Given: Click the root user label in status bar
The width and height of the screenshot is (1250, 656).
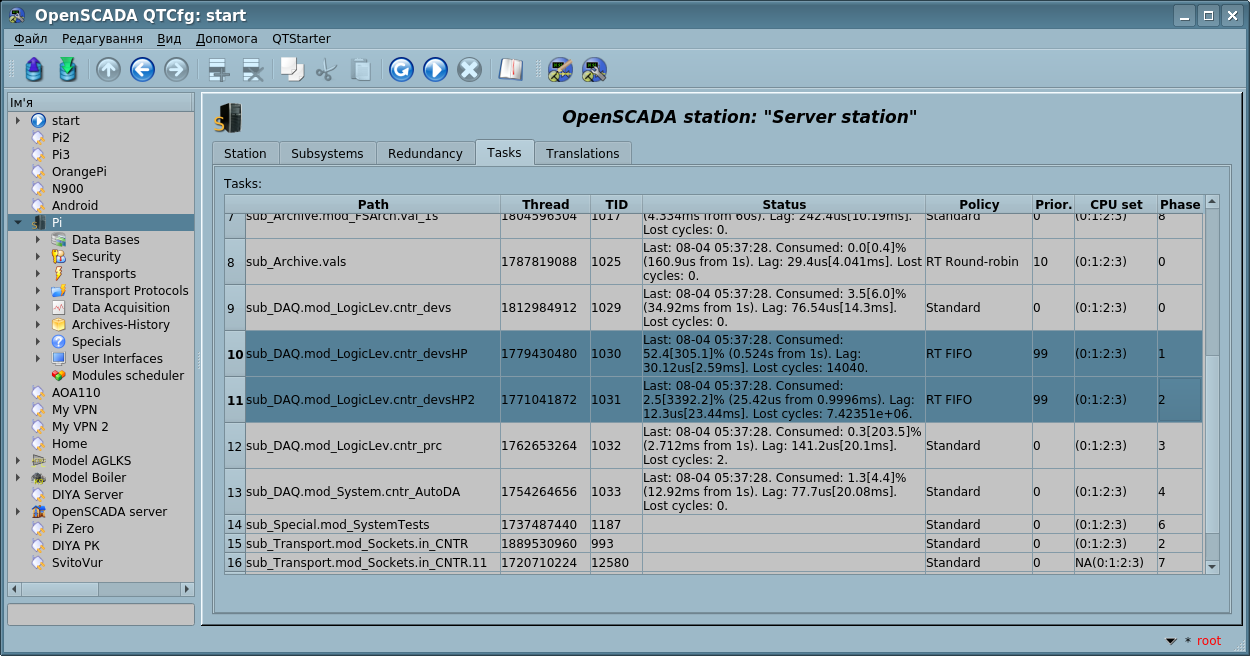Looking at the screenshot, I should coord(1208,641).
